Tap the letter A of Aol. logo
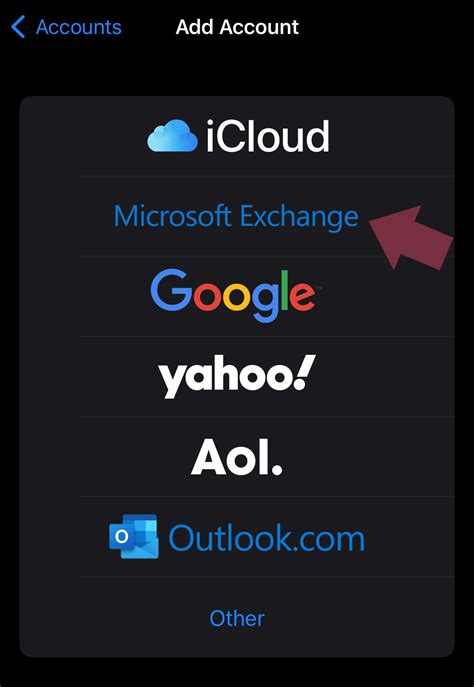Screen dimensions: 474x687 [x=209, y=457]
